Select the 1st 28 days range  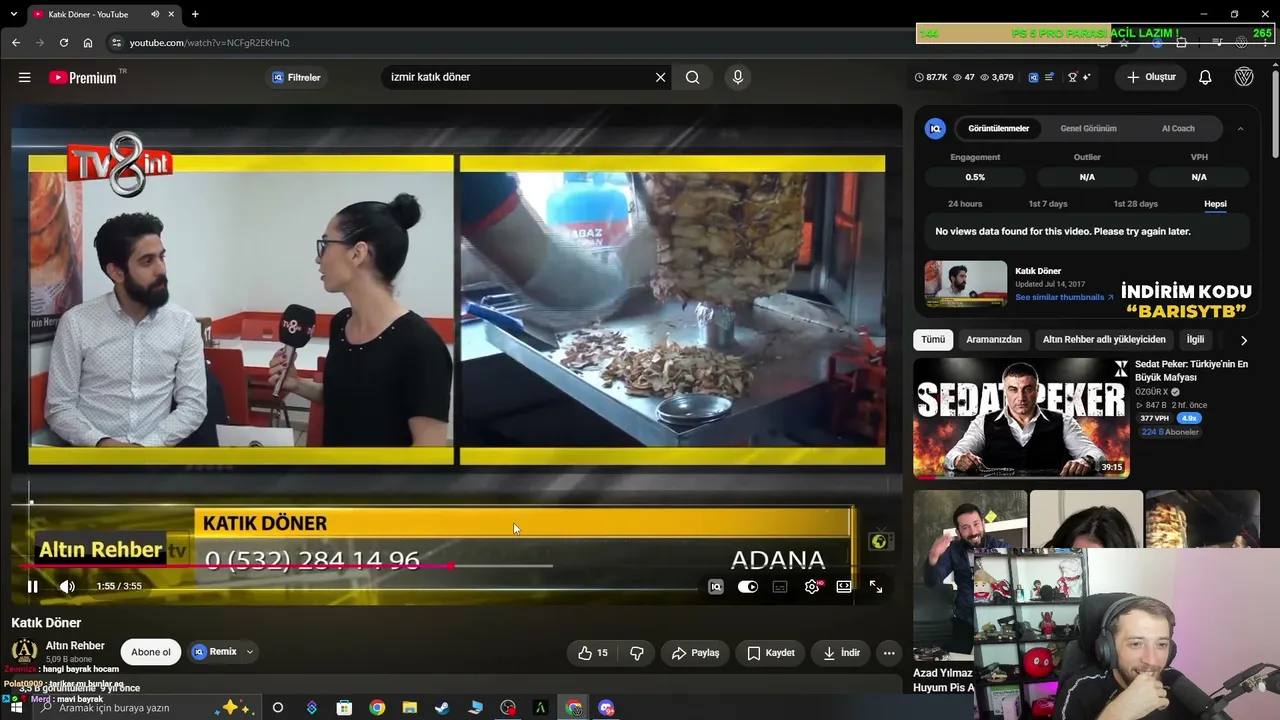tap(1135, 204)
